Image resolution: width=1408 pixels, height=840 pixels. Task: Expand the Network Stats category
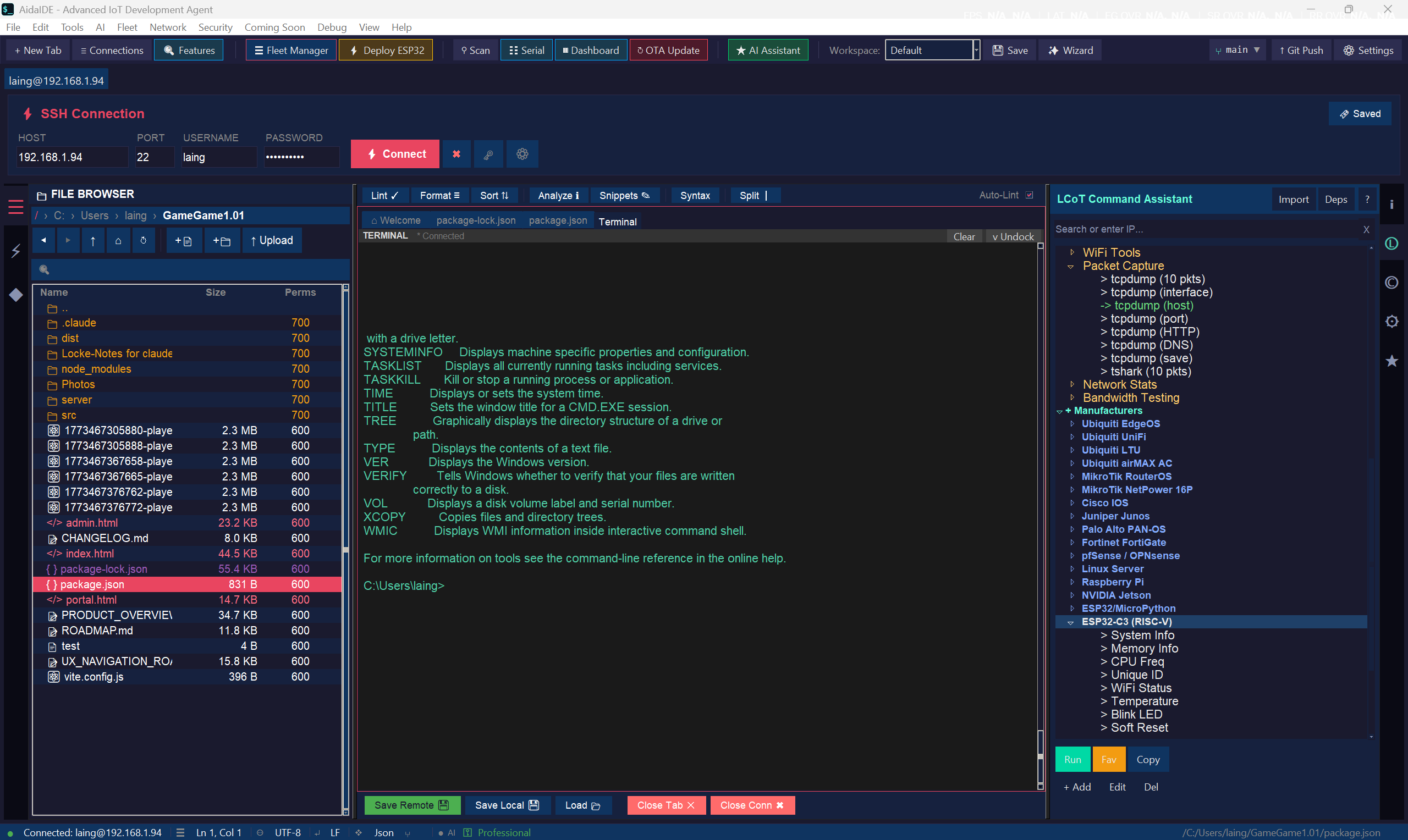click(x=1072, y=384)
